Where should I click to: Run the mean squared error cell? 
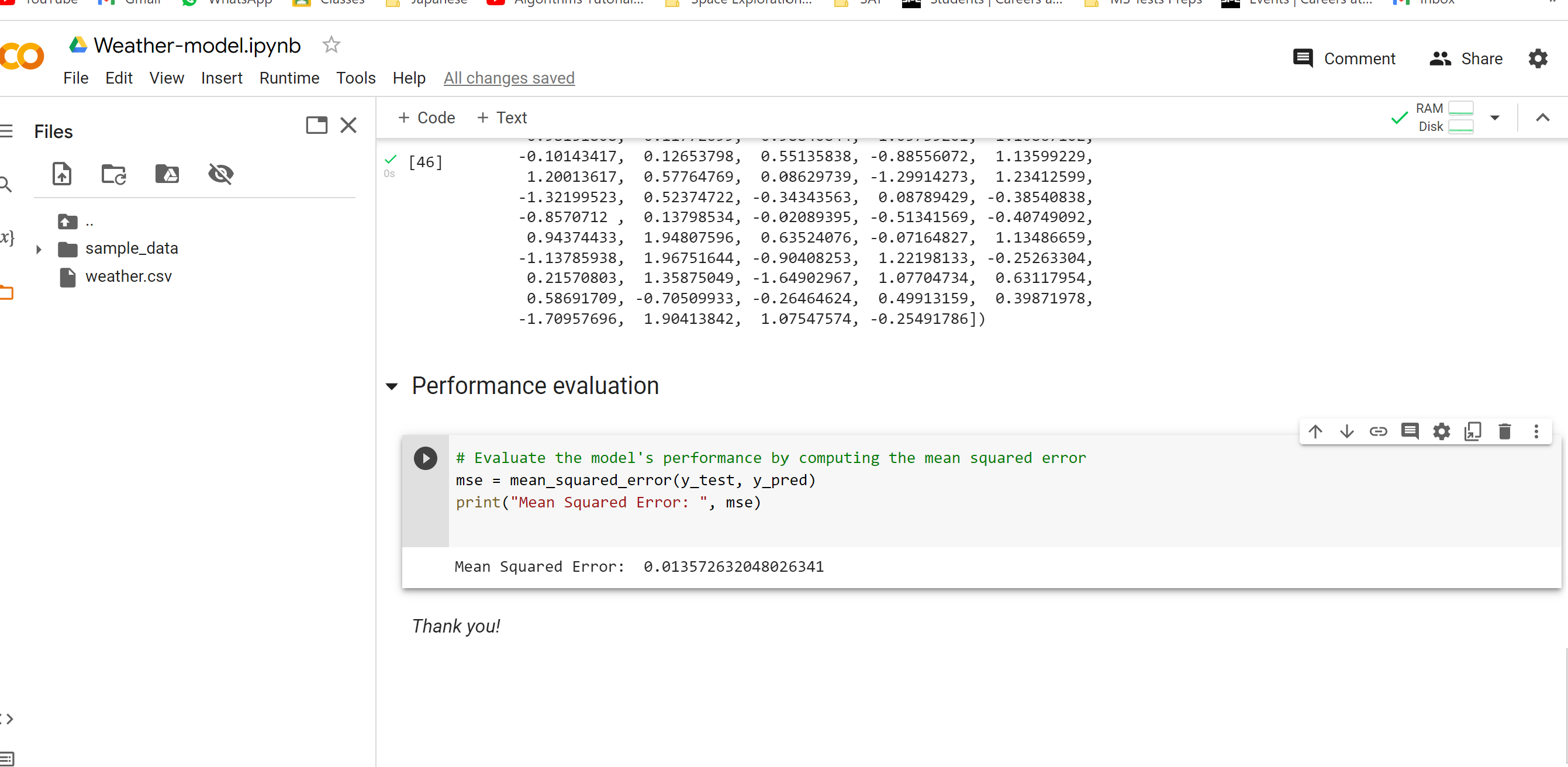pyautogui.click(x=425, y=458)
